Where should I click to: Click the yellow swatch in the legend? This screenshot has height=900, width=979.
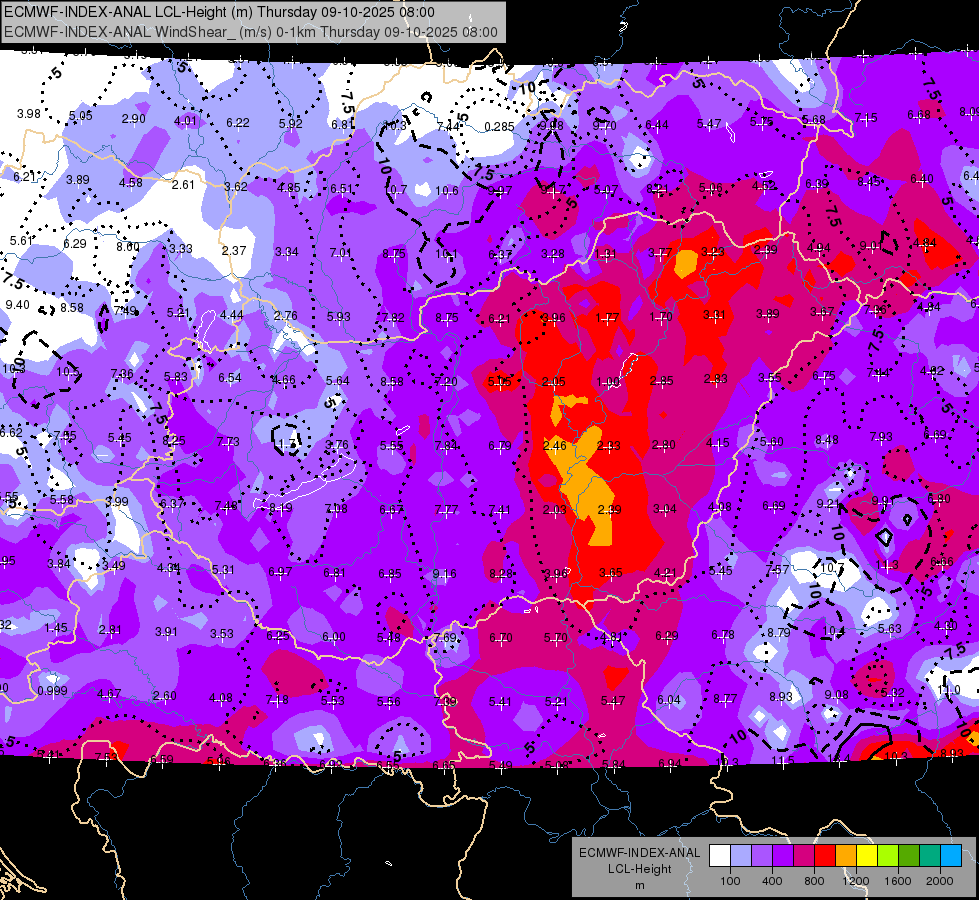pyautogui.click(x=867, y=856)
